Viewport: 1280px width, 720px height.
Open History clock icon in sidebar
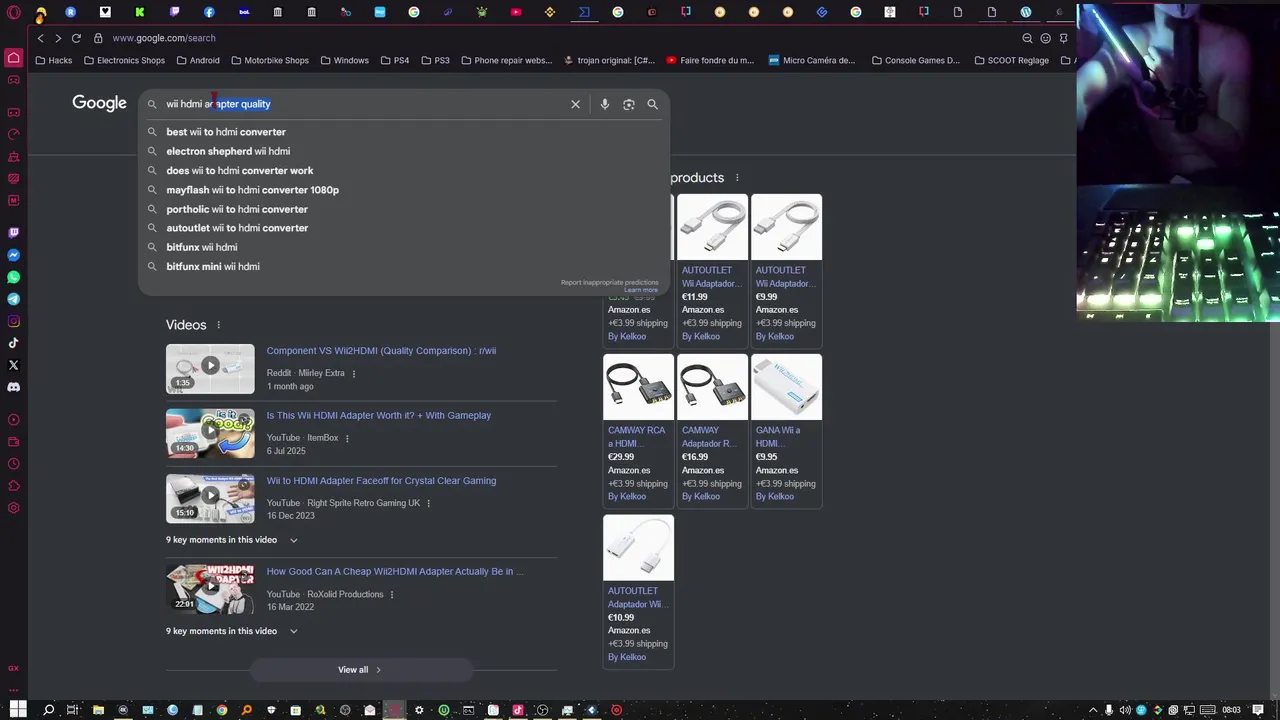coord(14,464)
